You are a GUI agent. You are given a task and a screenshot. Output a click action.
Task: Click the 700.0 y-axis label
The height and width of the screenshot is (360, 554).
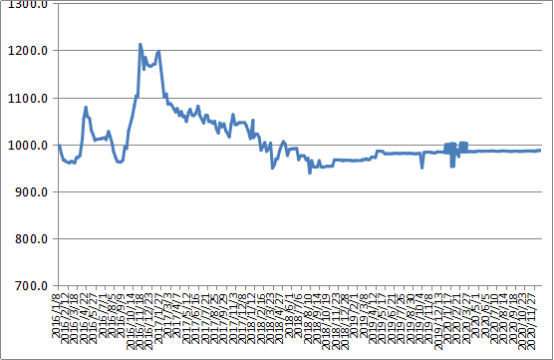tap(31, 286)
